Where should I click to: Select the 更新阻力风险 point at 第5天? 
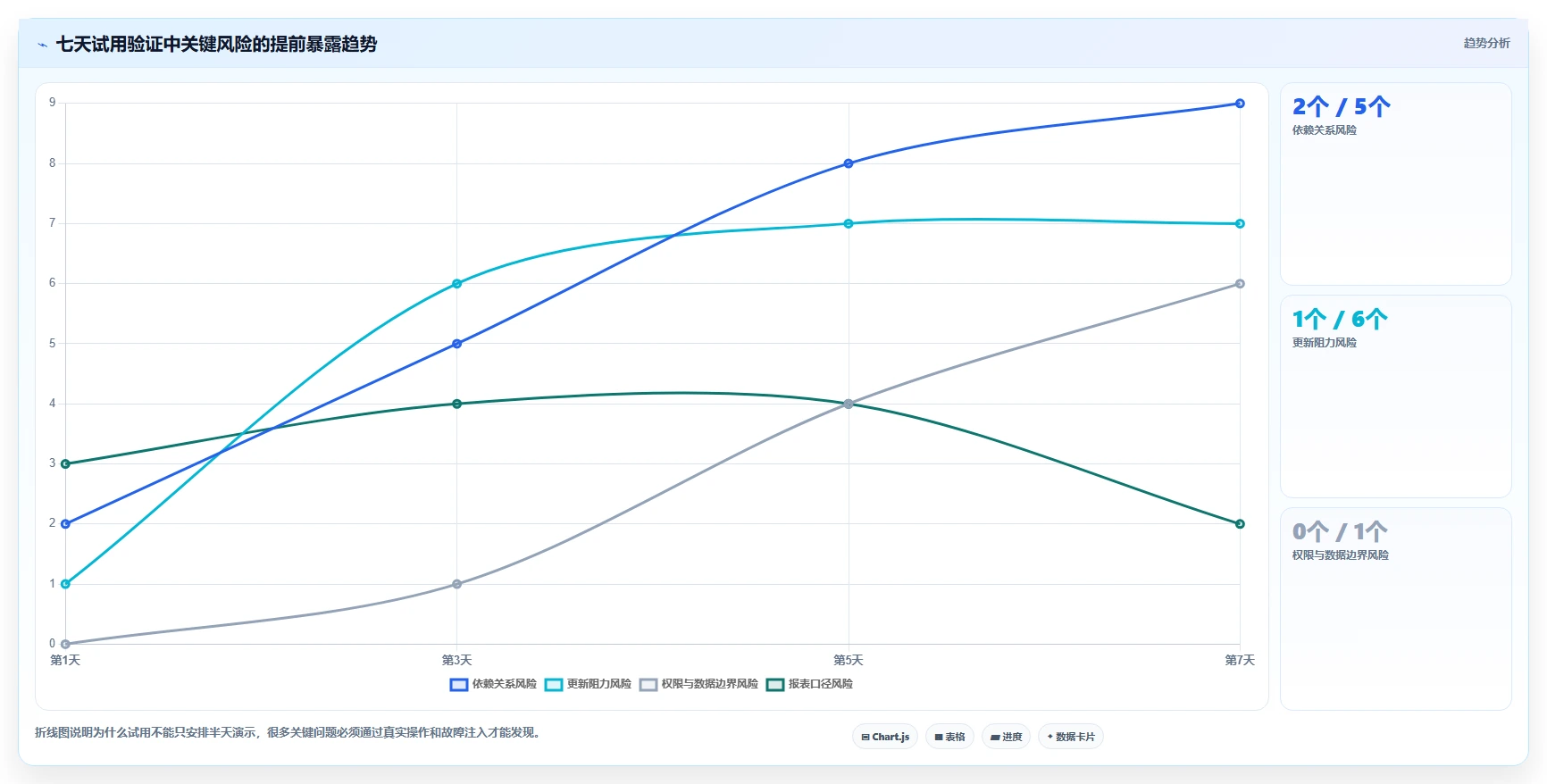pos(849,223)
